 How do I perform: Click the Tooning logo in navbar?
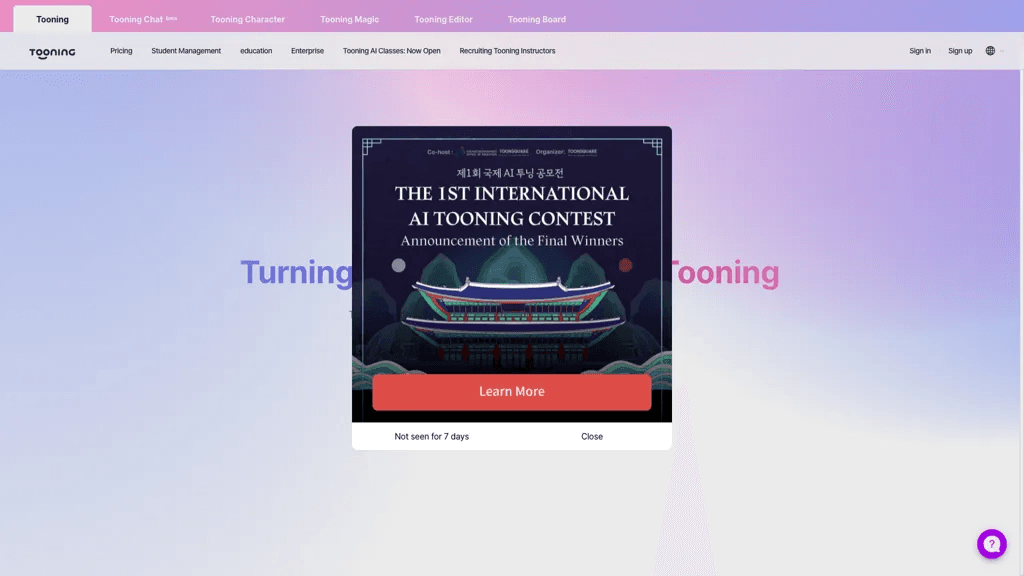(52, 52)
